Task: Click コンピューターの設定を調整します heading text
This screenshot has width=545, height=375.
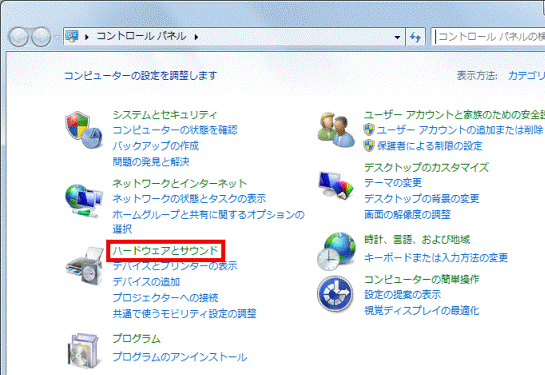Action: click(141, 75)
